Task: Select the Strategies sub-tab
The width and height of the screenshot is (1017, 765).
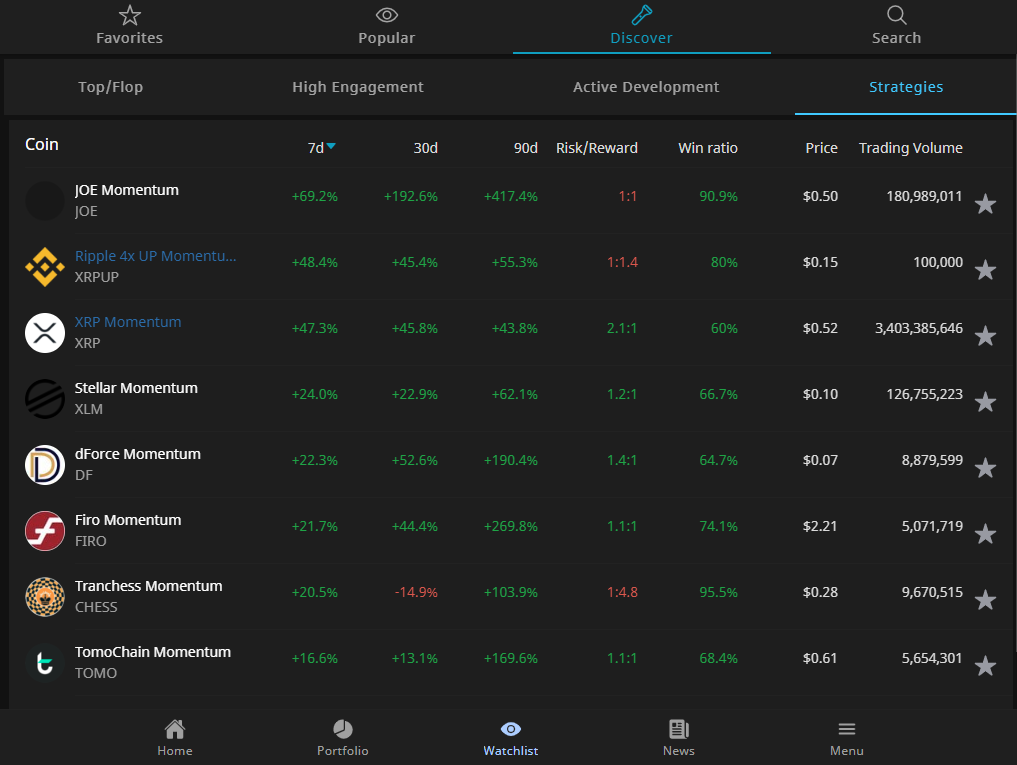Action: click(x=906, y=87)
